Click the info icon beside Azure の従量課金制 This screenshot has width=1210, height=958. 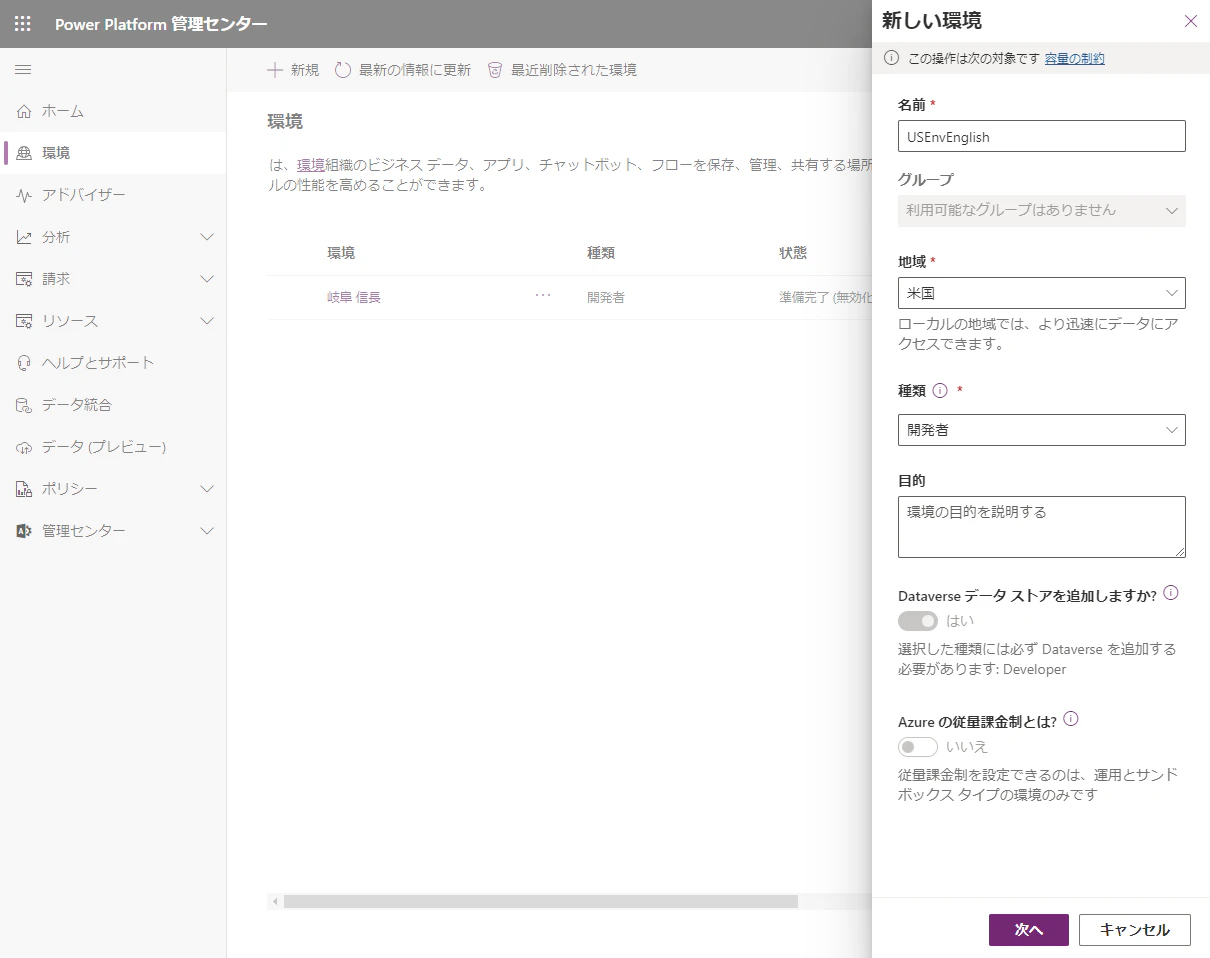(1071, 719)
